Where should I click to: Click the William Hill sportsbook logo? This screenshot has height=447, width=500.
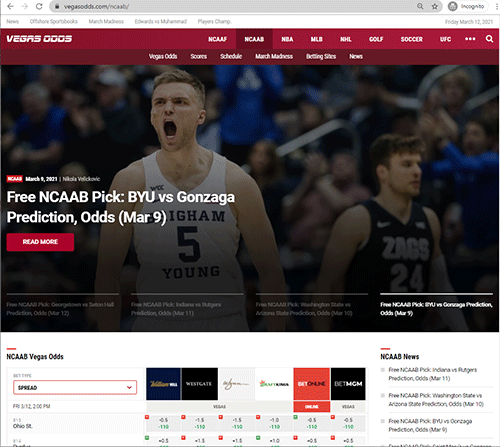coord(163,384)
